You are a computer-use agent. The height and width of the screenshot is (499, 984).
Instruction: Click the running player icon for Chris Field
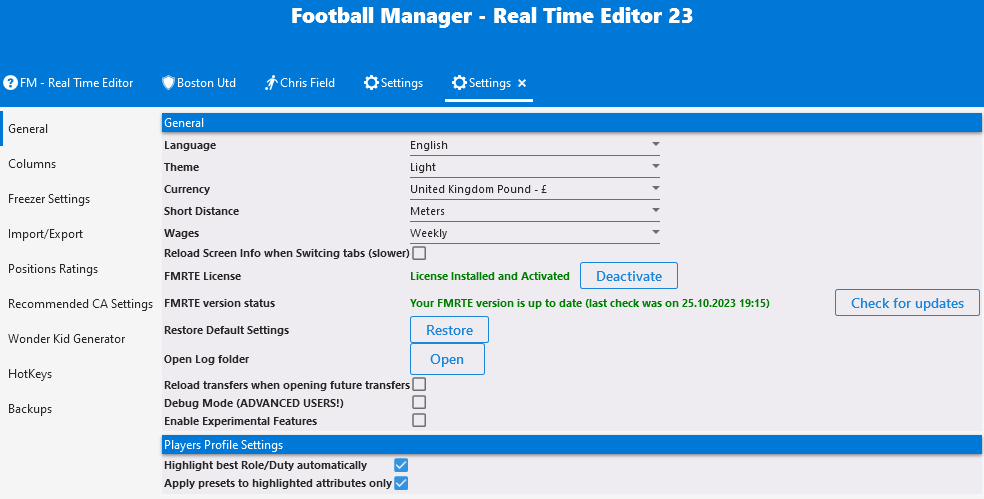(x=271, y=83)
